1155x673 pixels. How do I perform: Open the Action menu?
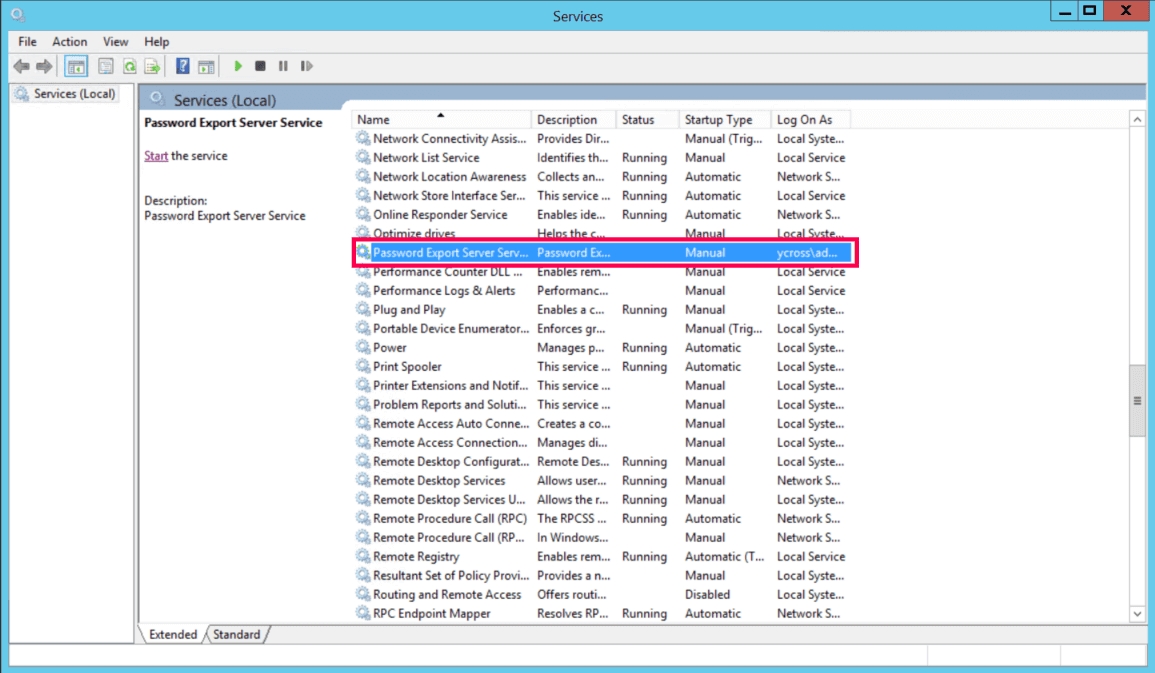tap(69, 41)
